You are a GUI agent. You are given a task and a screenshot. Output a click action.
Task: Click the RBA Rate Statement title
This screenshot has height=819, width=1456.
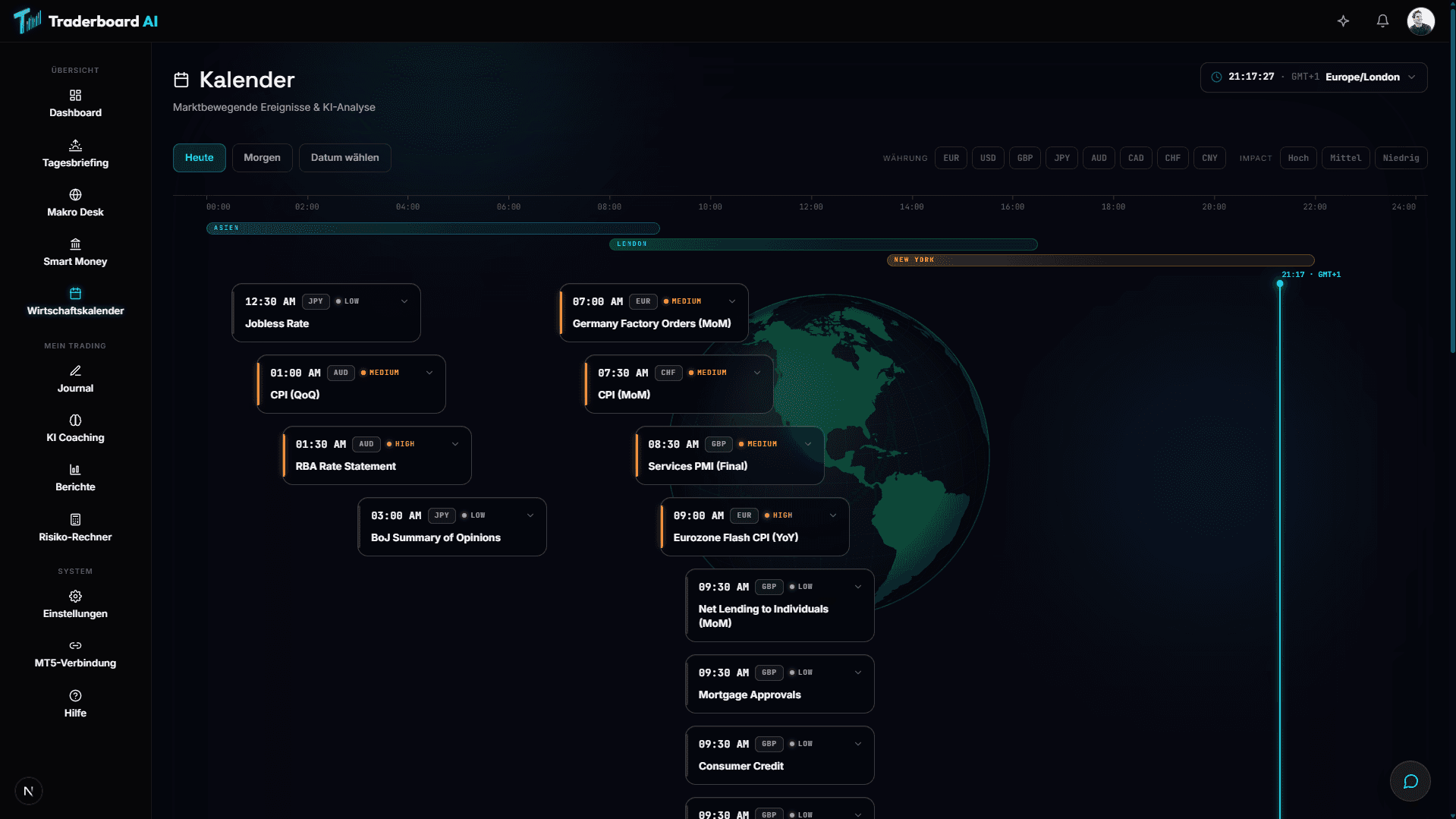345,466
